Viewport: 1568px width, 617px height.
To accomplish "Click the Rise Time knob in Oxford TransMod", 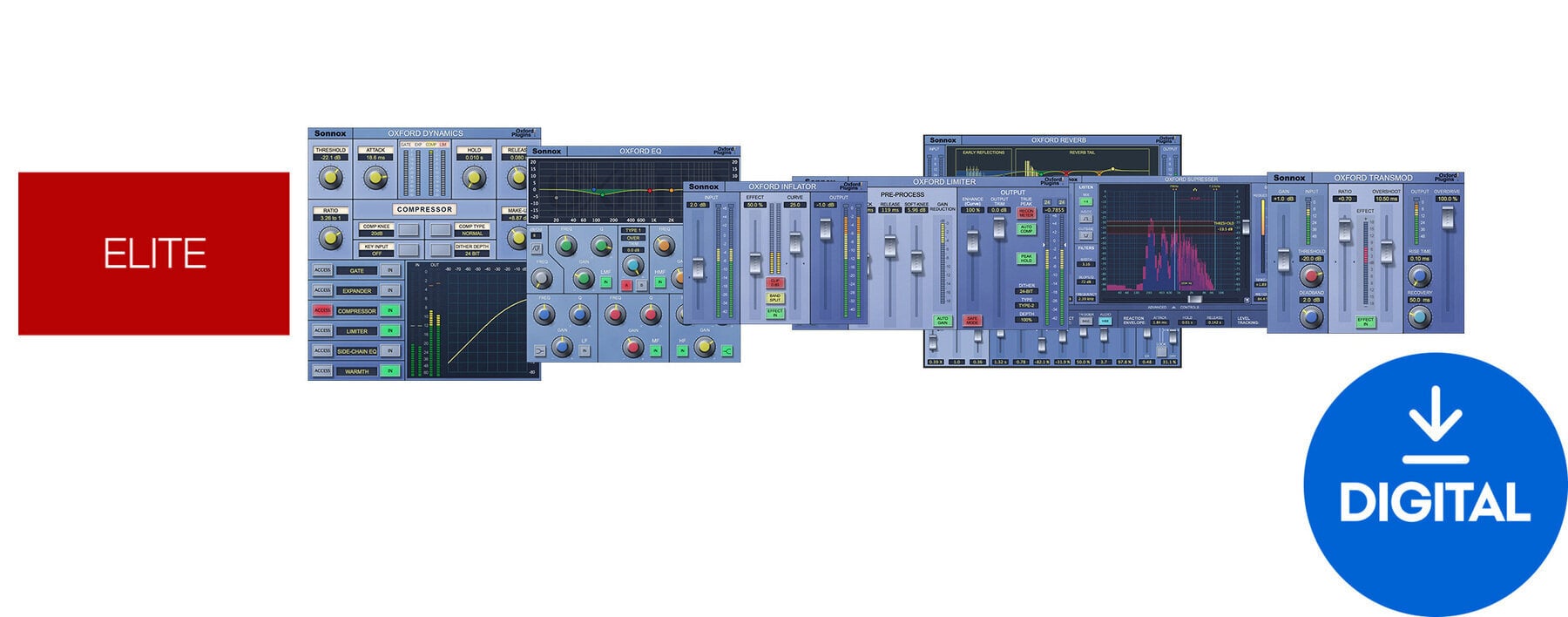I will [x=1419, y=275].
